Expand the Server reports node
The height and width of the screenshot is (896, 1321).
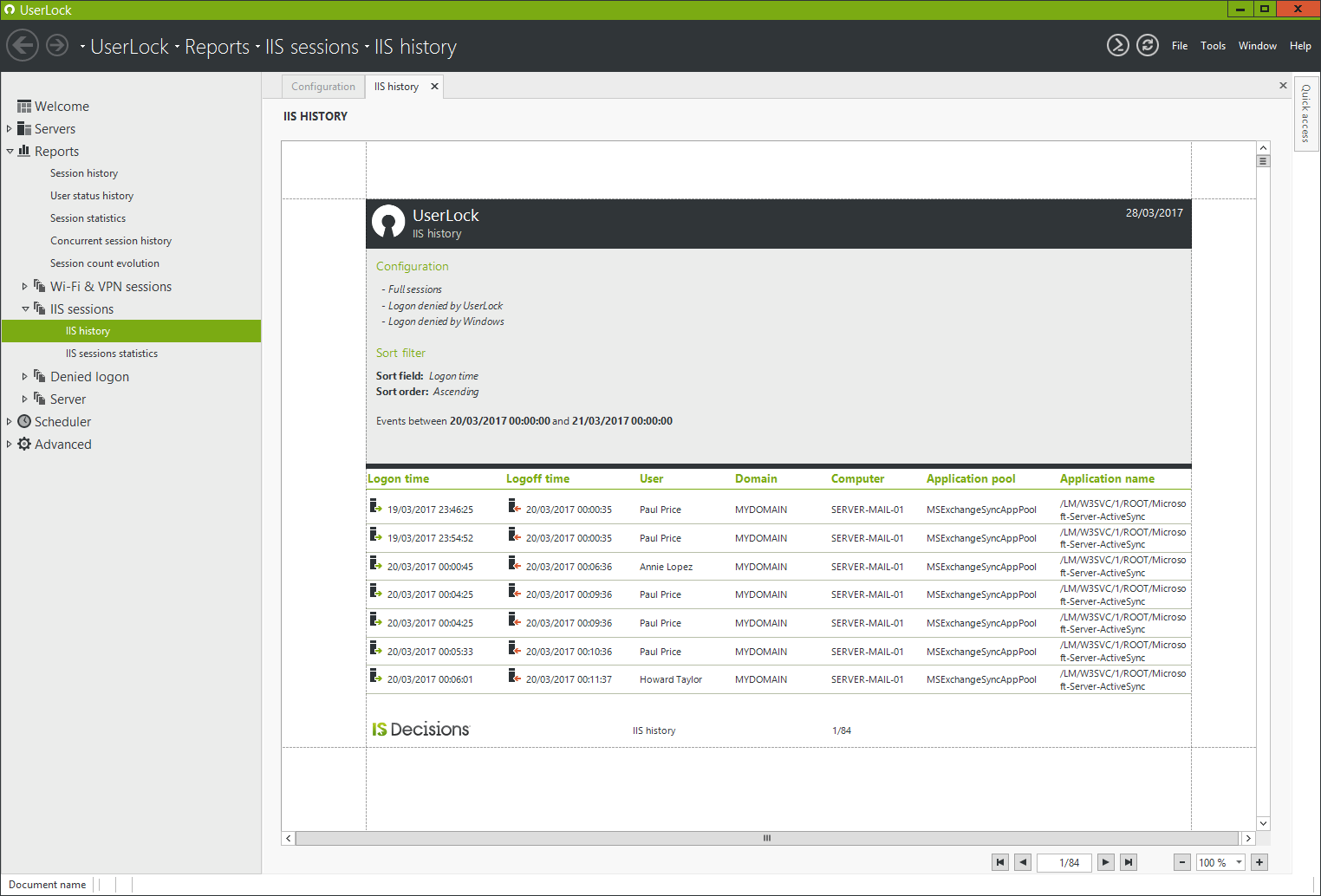(25, 399)
